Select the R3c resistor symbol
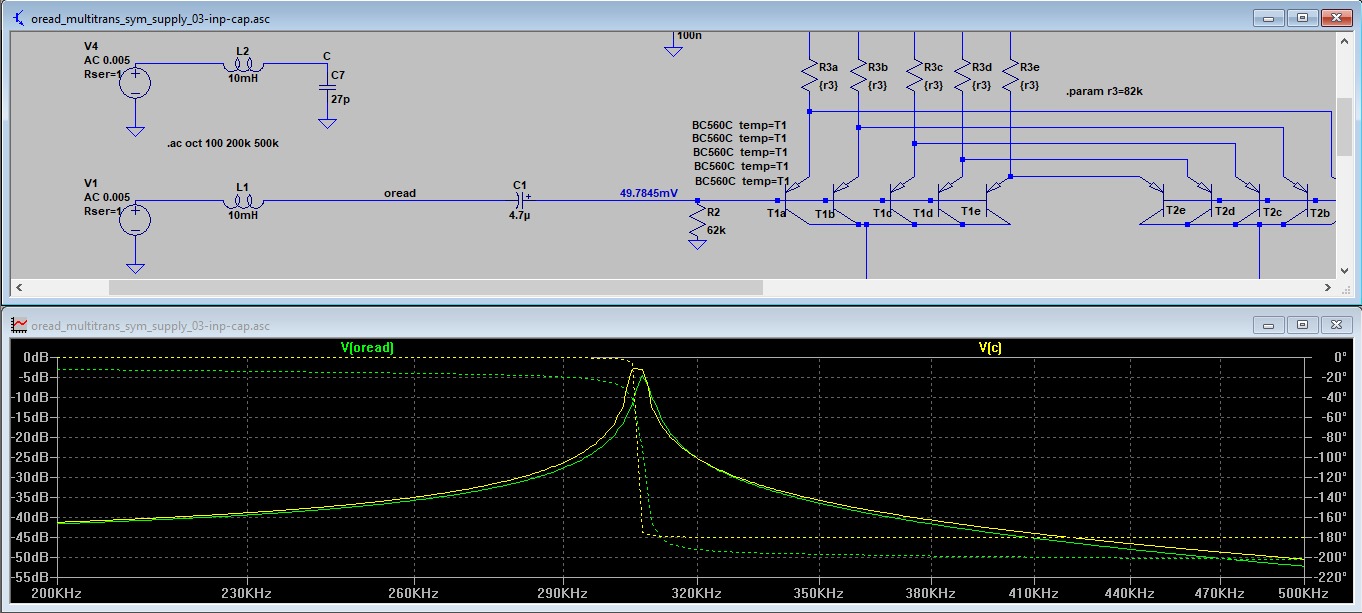Screen dimensions: 1362x613 click(914, 76)
